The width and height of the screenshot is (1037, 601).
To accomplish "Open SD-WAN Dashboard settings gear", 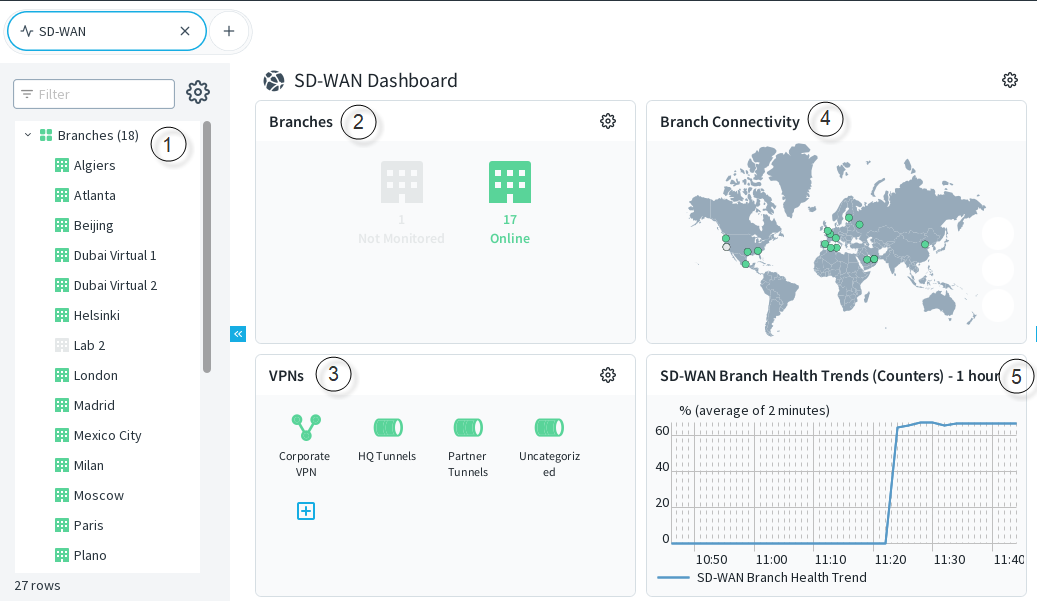I will tap(1010, 80).
